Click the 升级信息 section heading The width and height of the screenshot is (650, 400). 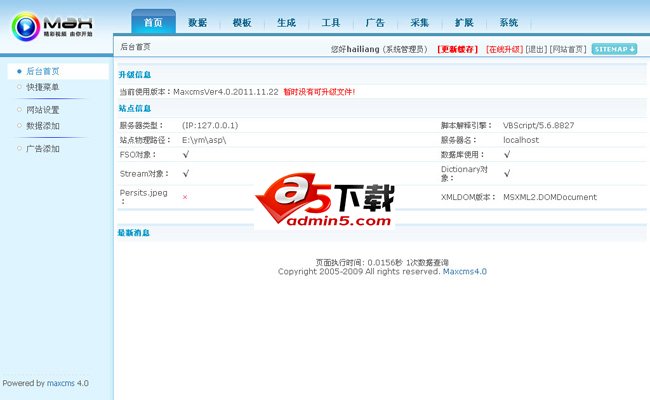point(135,75)
